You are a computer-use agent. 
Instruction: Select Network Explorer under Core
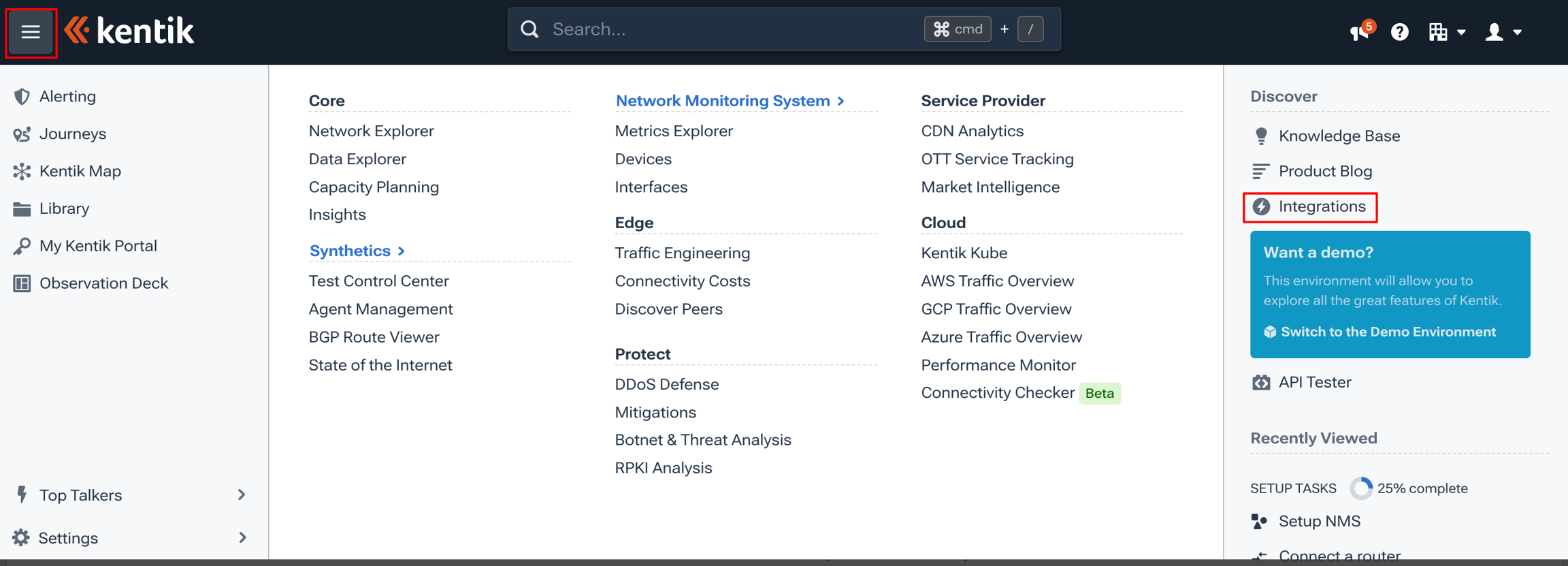(x=371, y=131)
